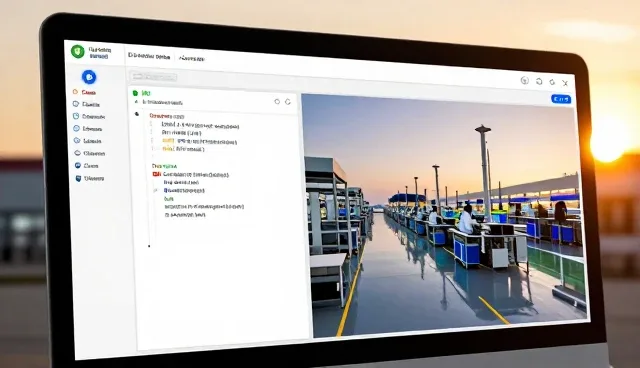Select the cloud-shaped sidebar icon
This screenshot has width=640, height=368.
tap(78, 153)
